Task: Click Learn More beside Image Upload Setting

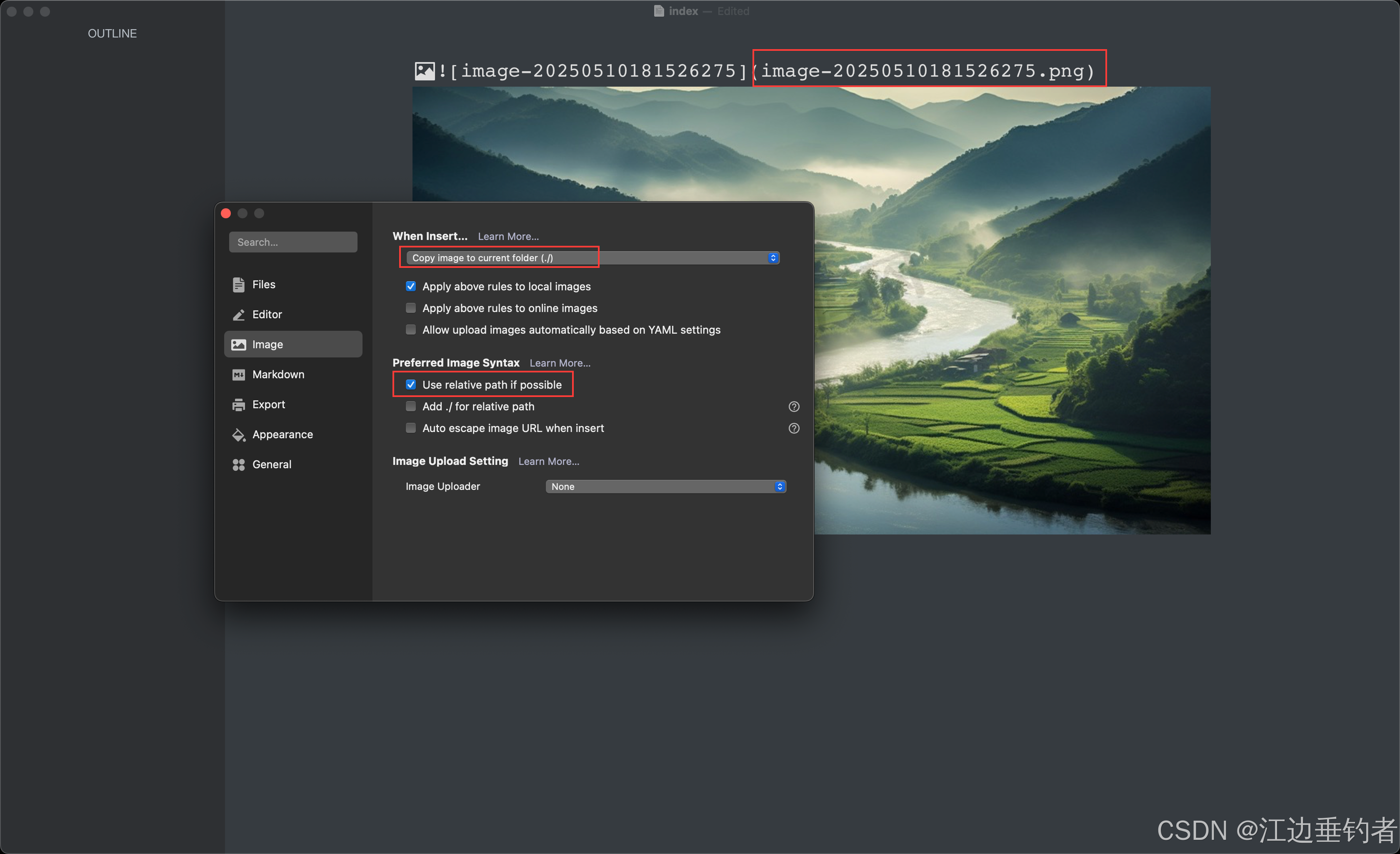Action: (548, 462)
